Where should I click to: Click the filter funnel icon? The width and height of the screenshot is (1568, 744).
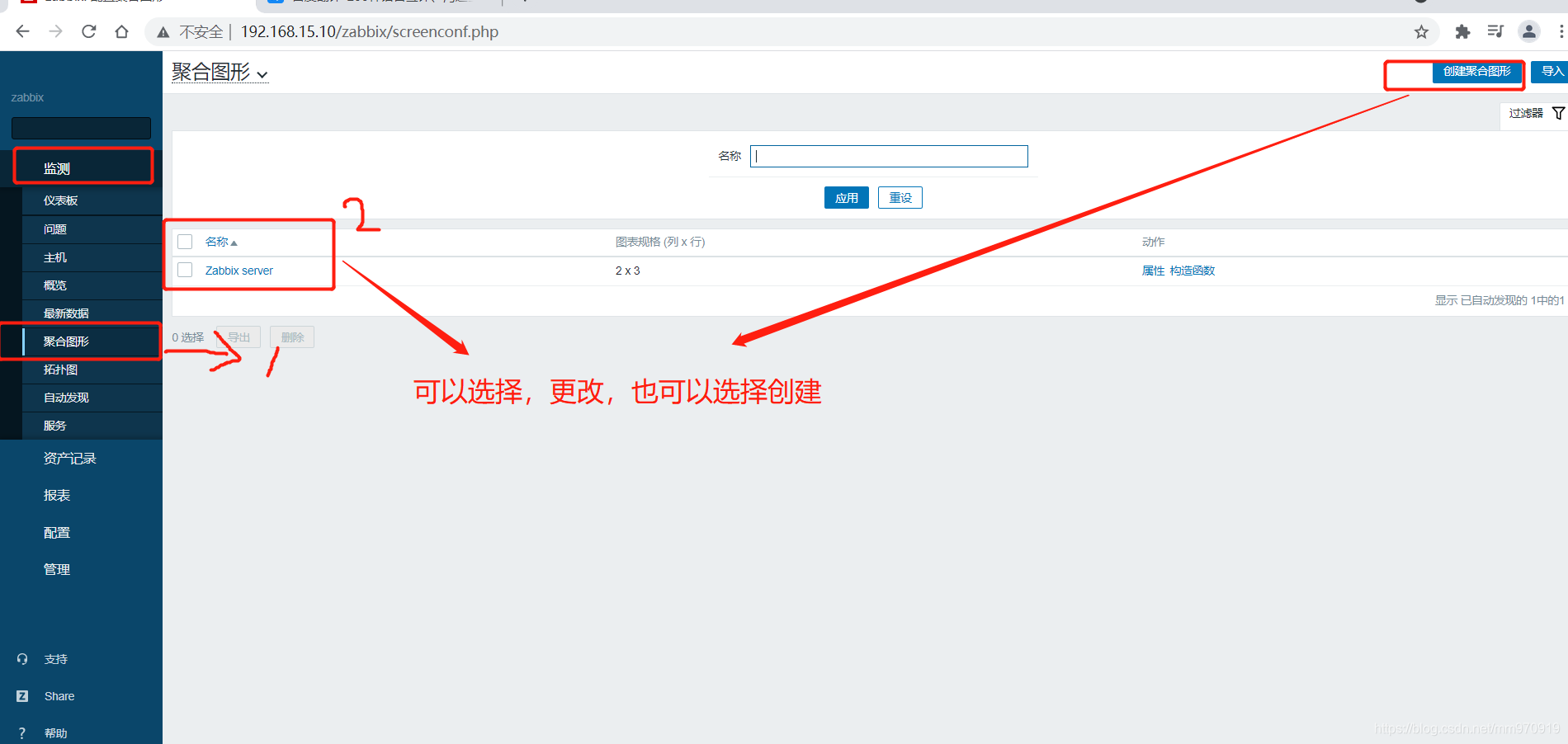pos(1558,113)
